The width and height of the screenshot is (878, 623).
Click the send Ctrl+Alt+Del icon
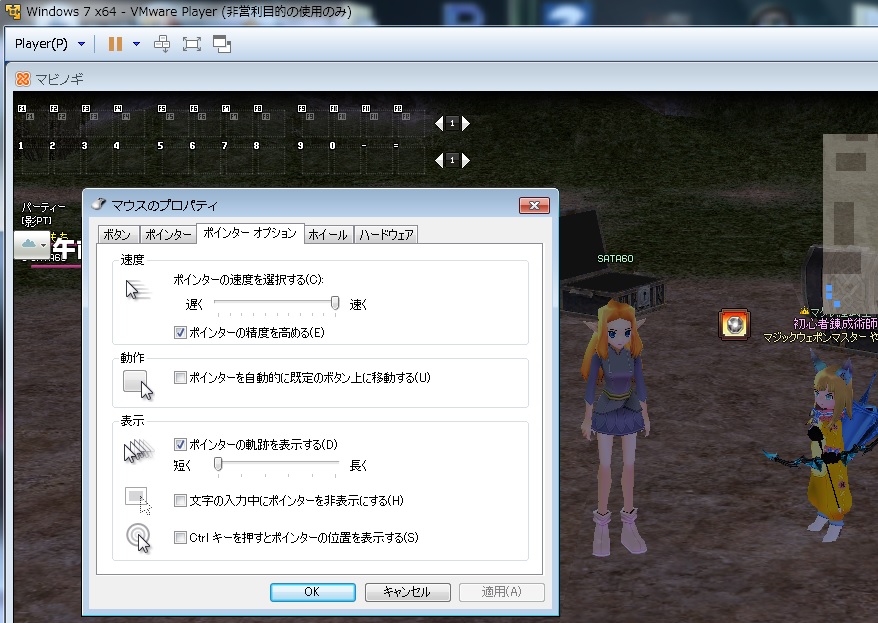pyautogui.click(x=162, y=44)
